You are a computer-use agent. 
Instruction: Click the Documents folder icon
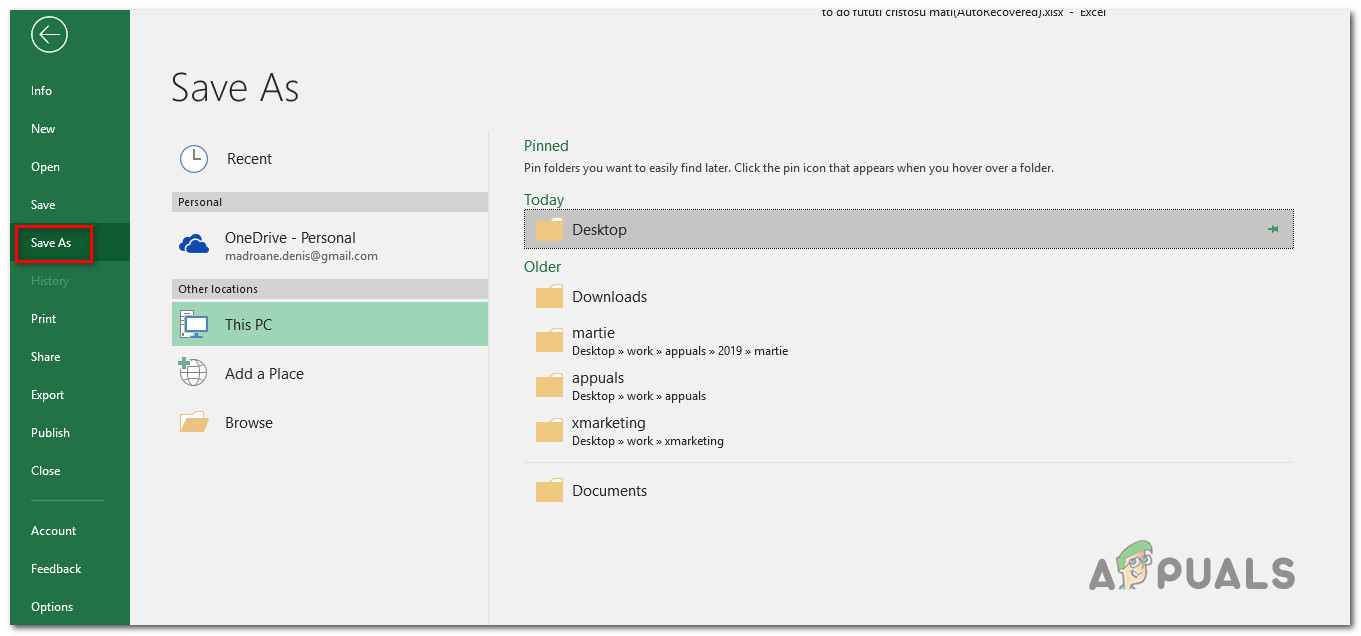(550, 491)
